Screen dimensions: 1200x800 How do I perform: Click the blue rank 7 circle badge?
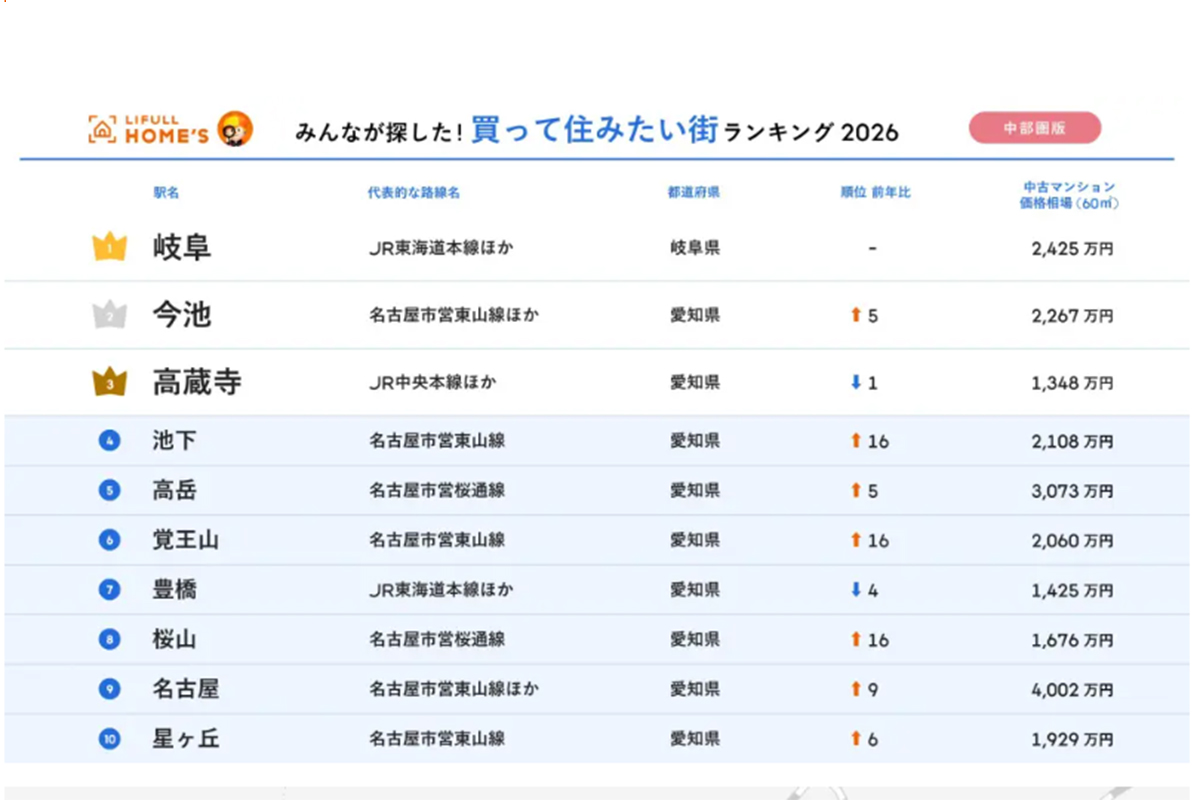[109, 590]
